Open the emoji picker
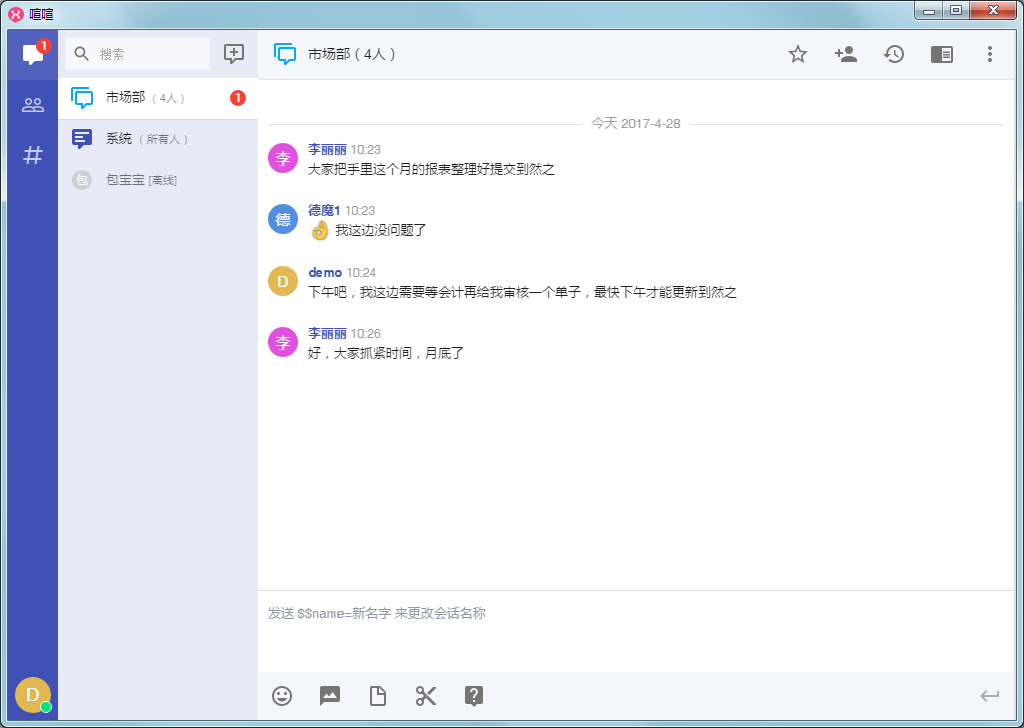This screenshot has width=1024, height=728. click(x=282, y=695)
